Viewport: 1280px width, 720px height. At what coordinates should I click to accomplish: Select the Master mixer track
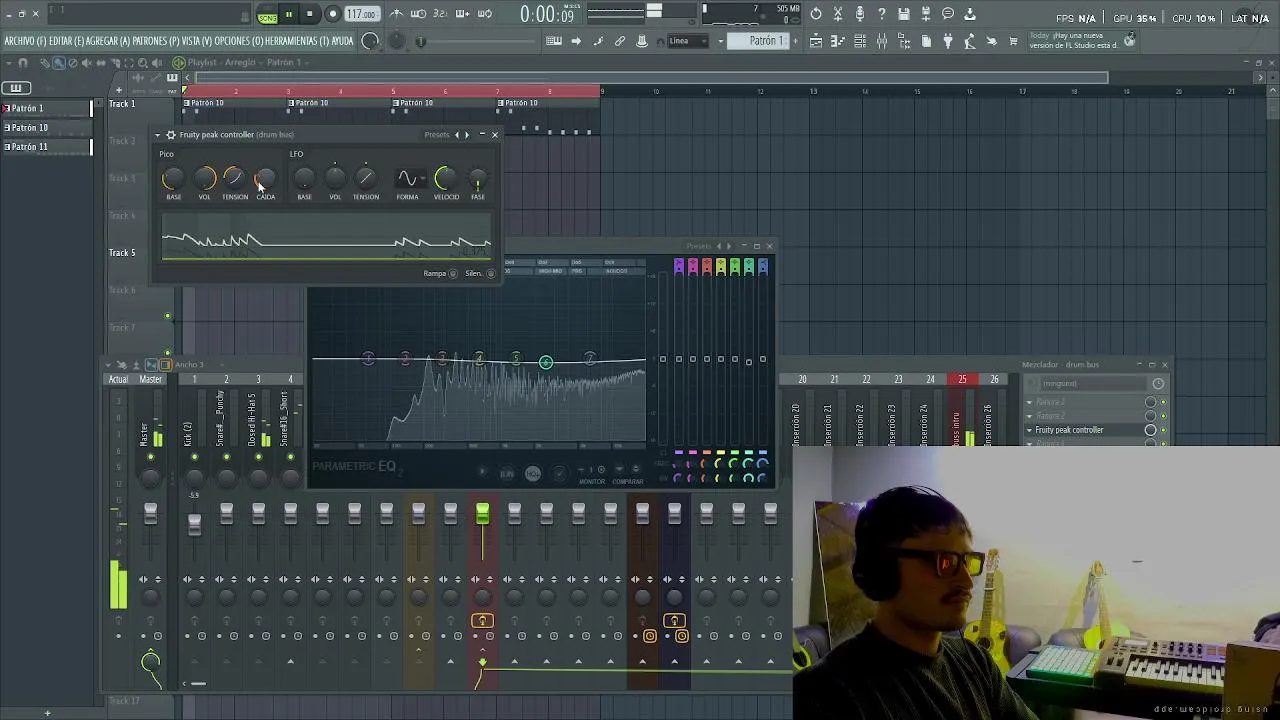coord(150,380)
